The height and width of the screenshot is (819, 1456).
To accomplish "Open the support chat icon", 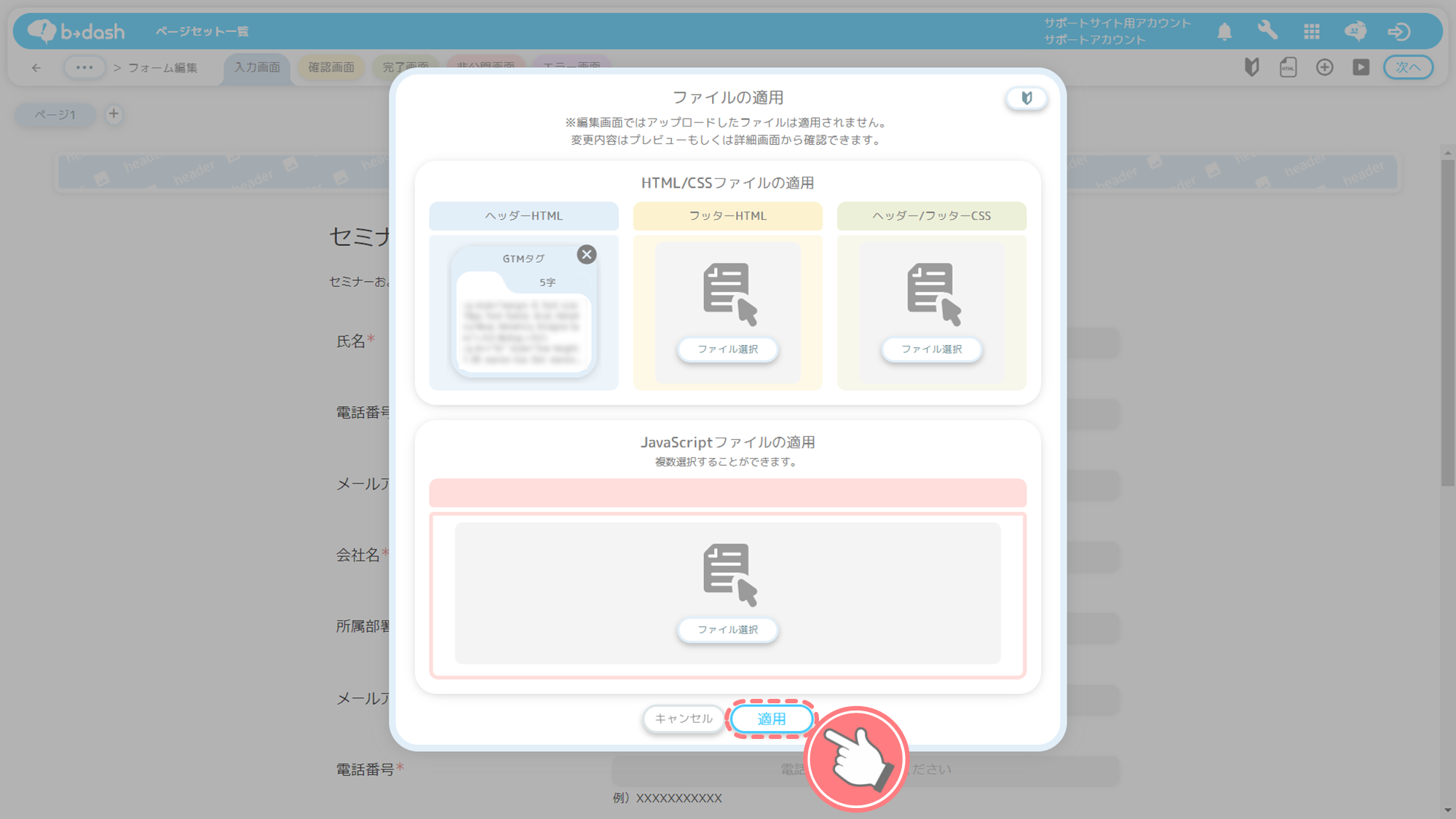I will point(1356,31).
